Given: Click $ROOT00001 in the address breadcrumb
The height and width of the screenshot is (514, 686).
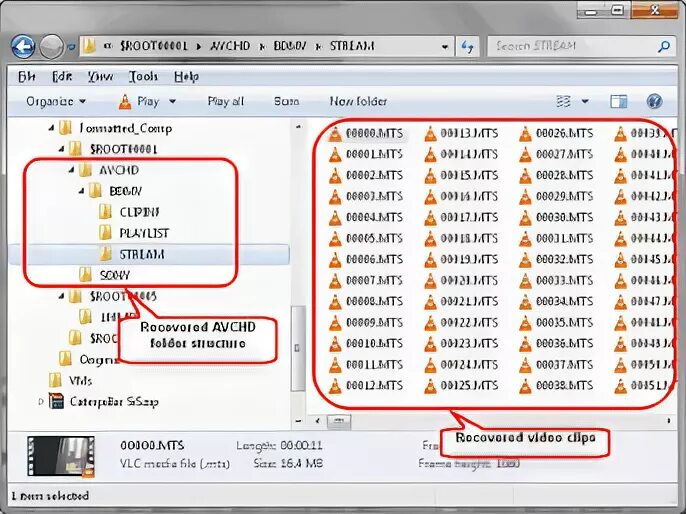Looking at the screenshot, I should [153, 46].
